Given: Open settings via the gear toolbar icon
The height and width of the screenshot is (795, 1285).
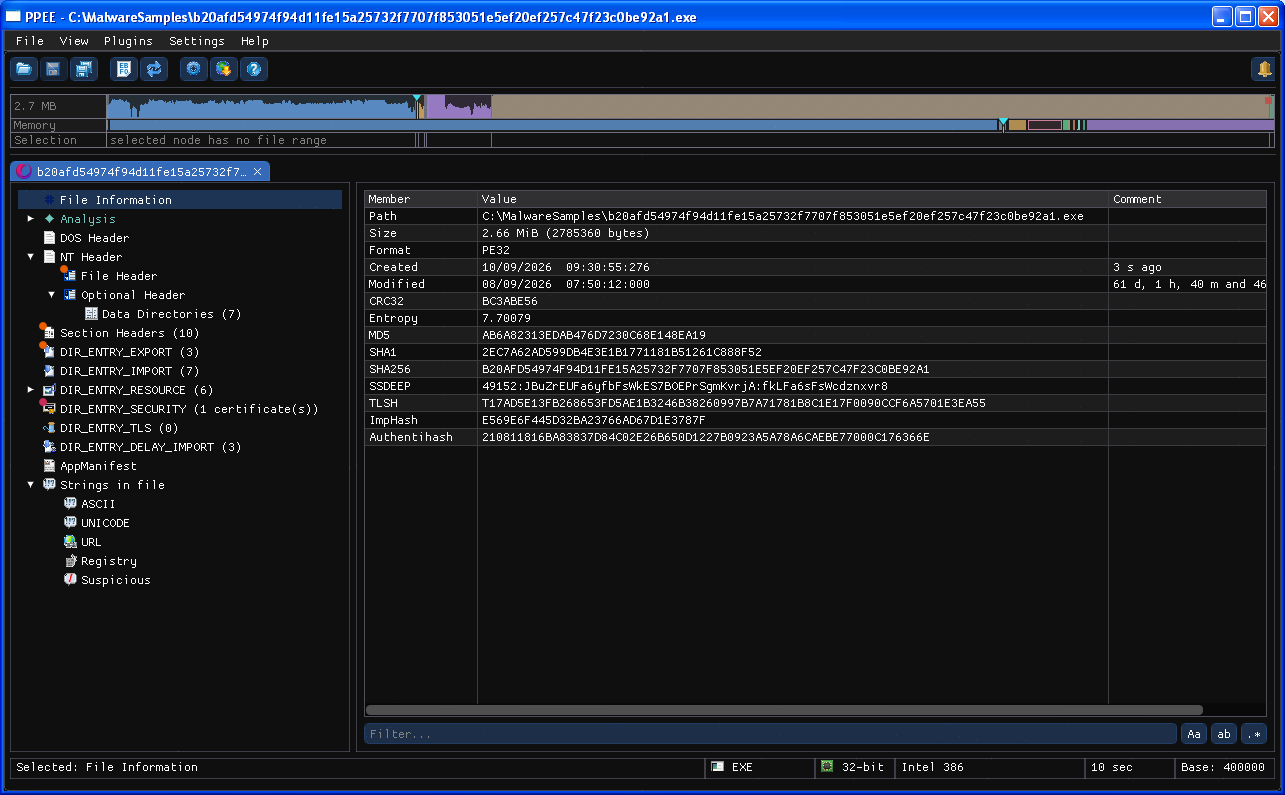Looking at the screenshot, I should [194, 69].
